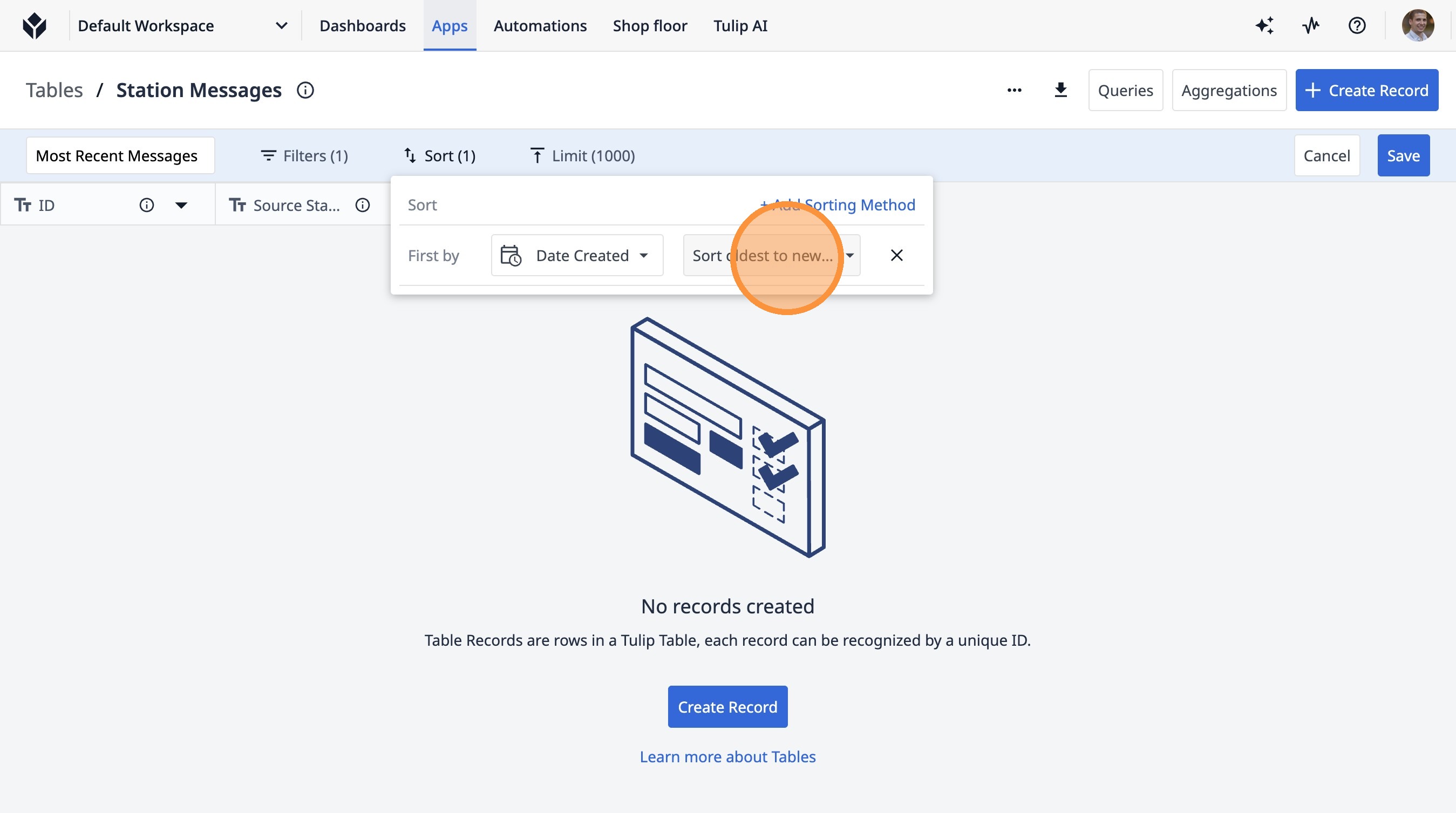This screenshot has width=1456, height=813.
Task: Open the sort oldest to newest dropdown
Action: 771,255
